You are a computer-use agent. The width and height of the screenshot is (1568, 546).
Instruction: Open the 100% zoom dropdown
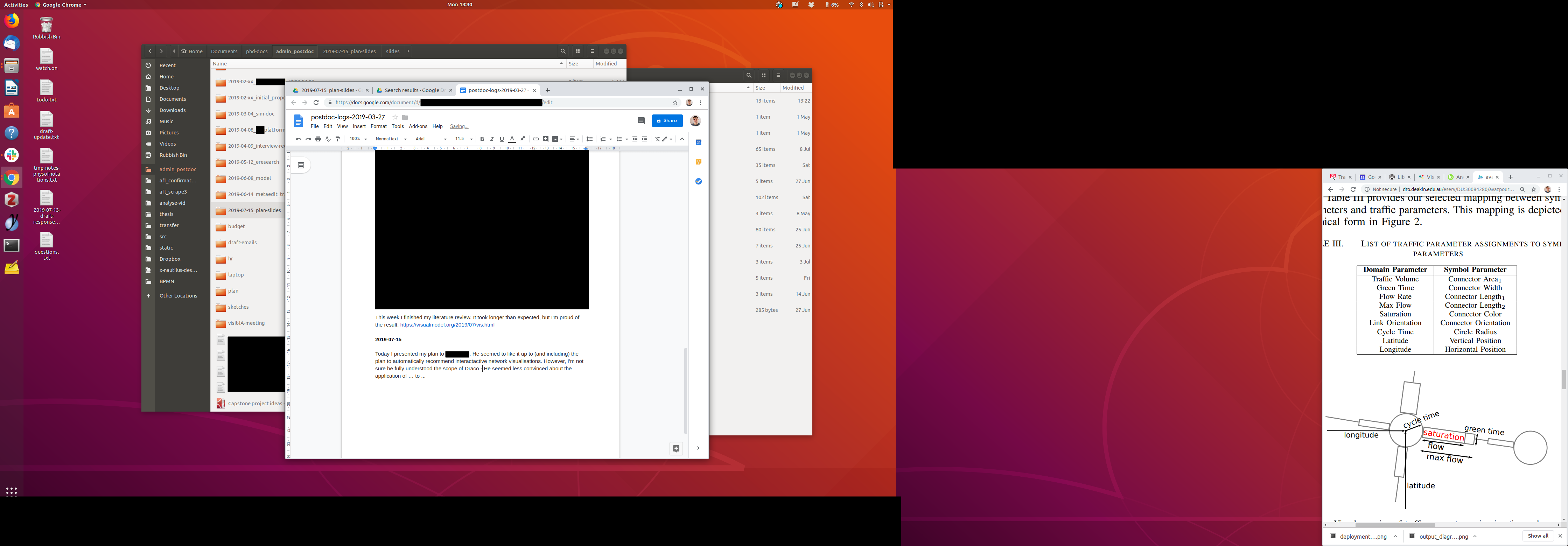pos(358,139)
